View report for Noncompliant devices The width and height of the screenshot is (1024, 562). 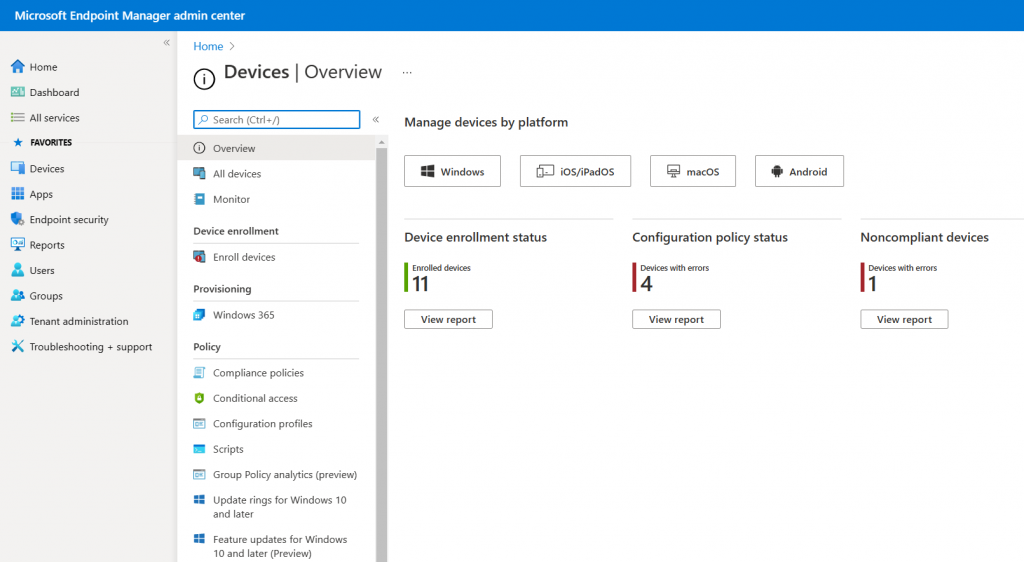tap(904, 319)
